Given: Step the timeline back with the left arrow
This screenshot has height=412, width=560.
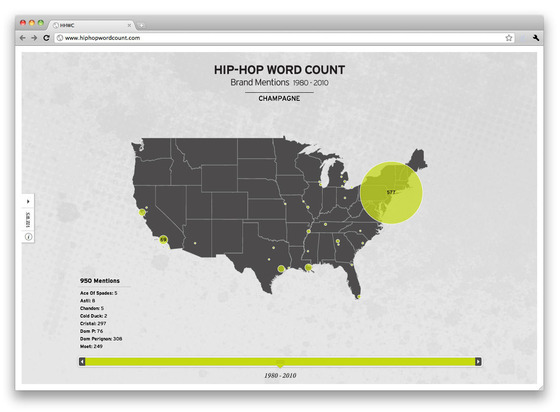Looking at the screenshot, I should pos(82,362).
